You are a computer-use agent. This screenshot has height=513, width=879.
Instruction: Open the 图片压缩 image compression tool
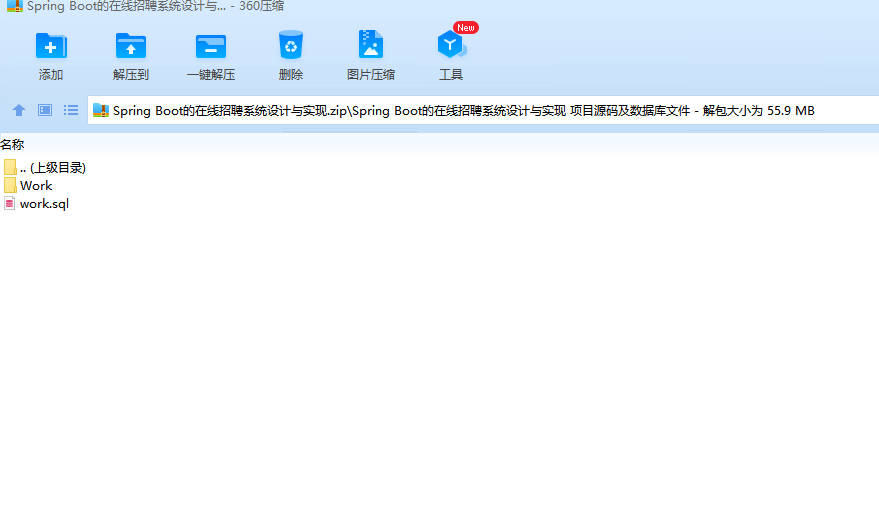pyautogui.click(x=371, y=55)
